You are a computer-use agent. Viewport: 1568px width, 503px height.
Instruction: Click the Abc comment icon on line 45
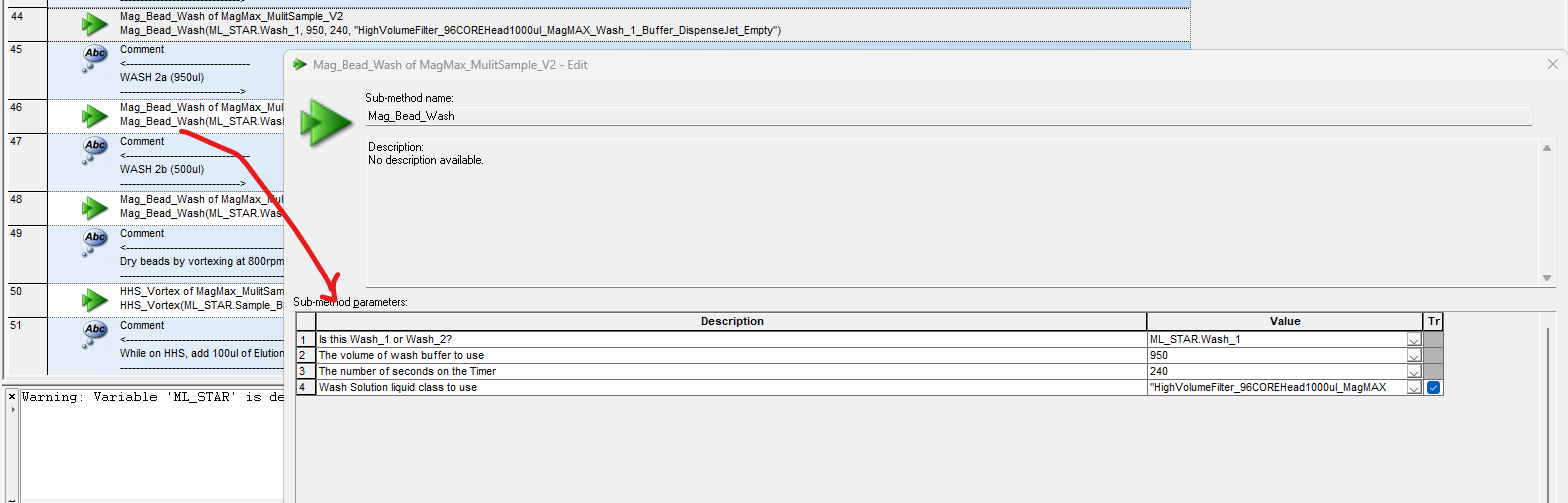(x=95, y=60)
